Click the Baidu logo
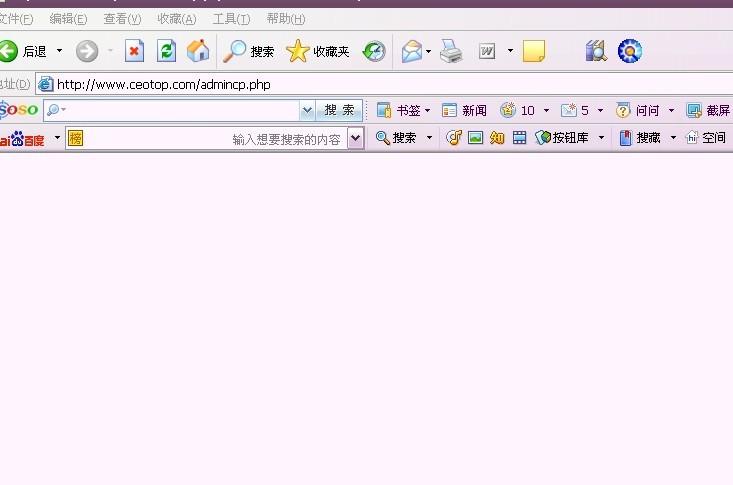The height and width of the screenshot is (485, 733). click(22, 138)
